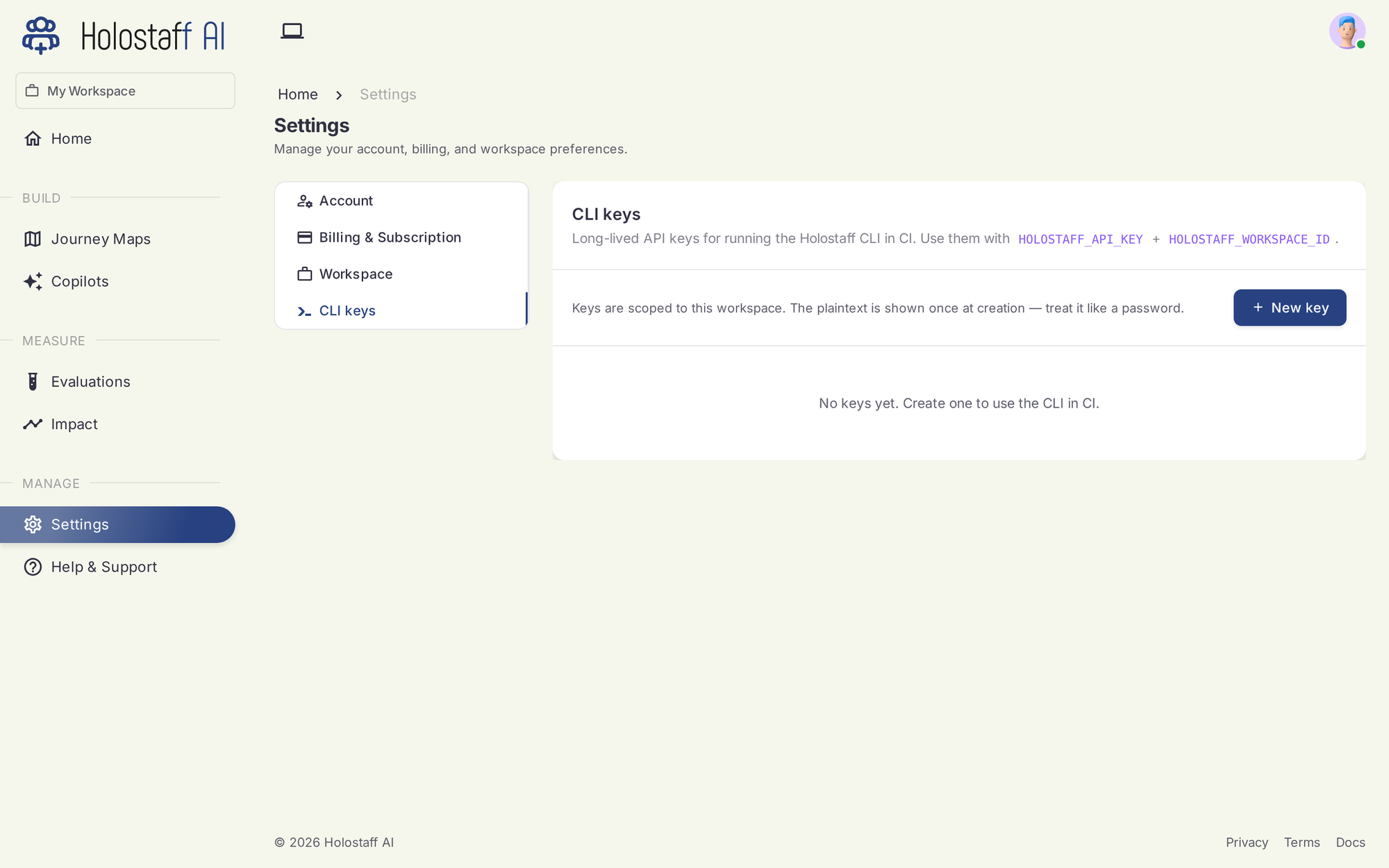Image resolution: width=1389 pixels, height=868 pixels.
Task: Click the CLI keys terminal icon
Action: tap(304, 311)
